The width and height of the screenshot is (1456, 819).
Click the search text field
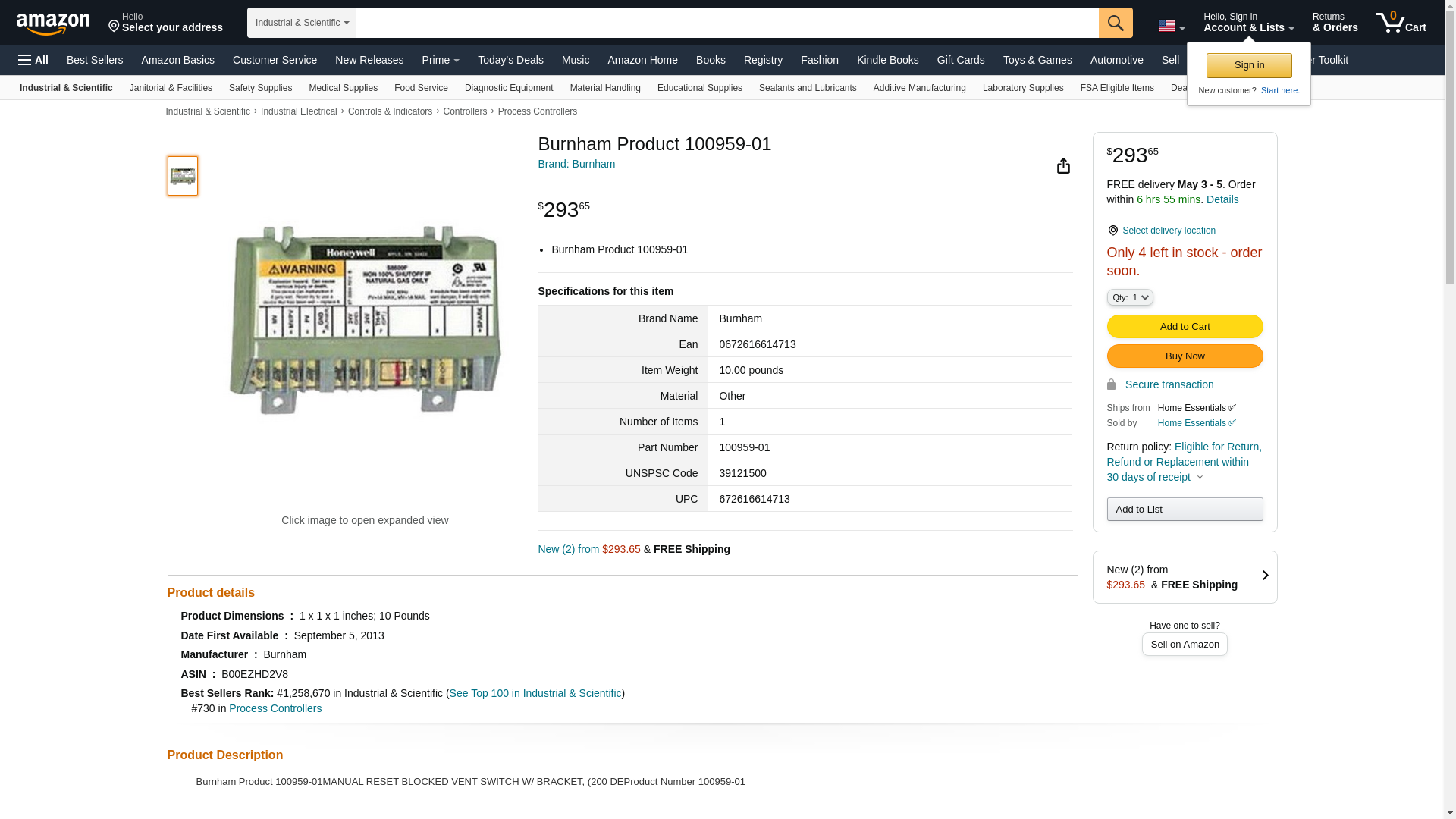tap(726, 23)
